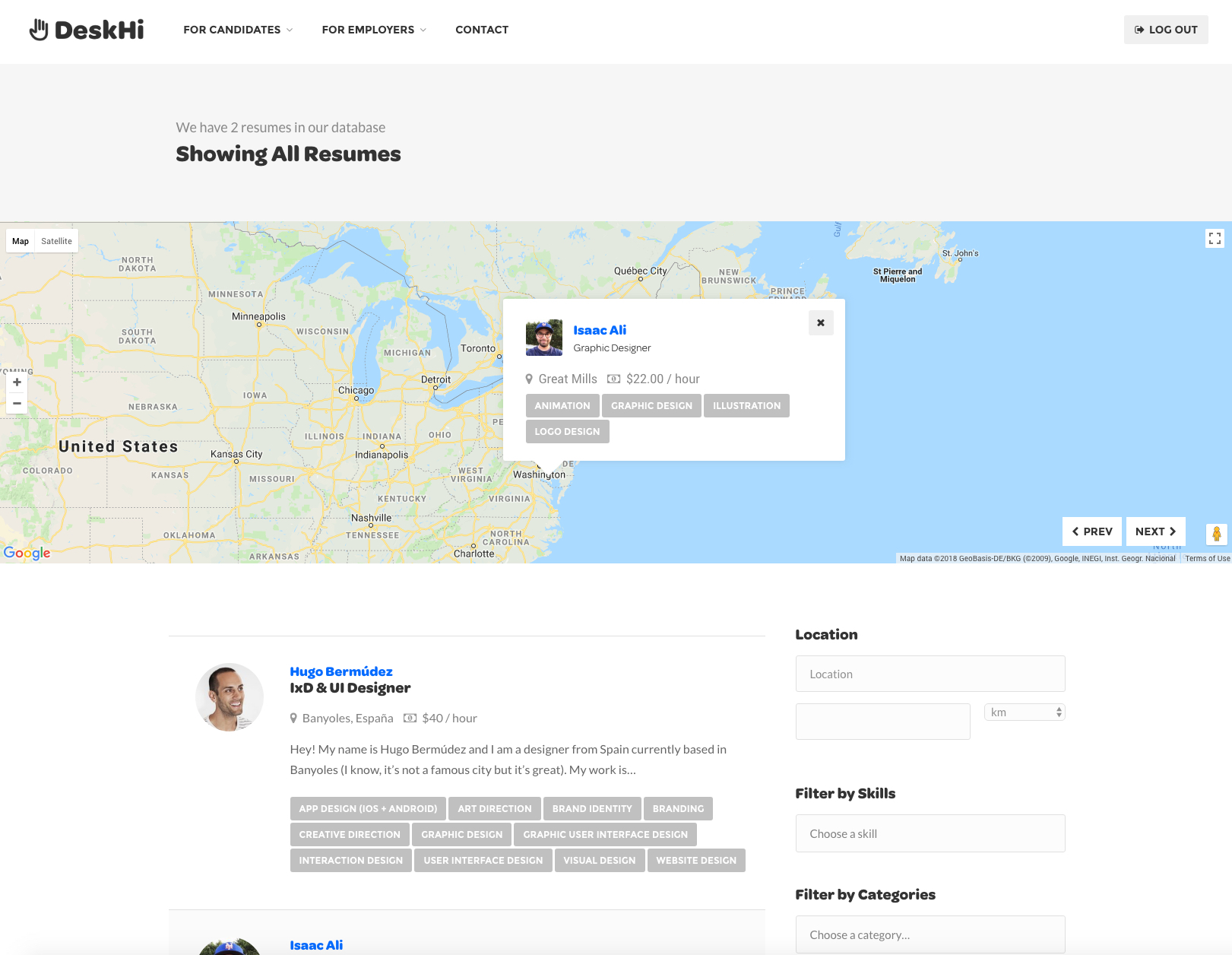Switch the map to Map view
Viewport: 1232px width, 955px height.
21,241
